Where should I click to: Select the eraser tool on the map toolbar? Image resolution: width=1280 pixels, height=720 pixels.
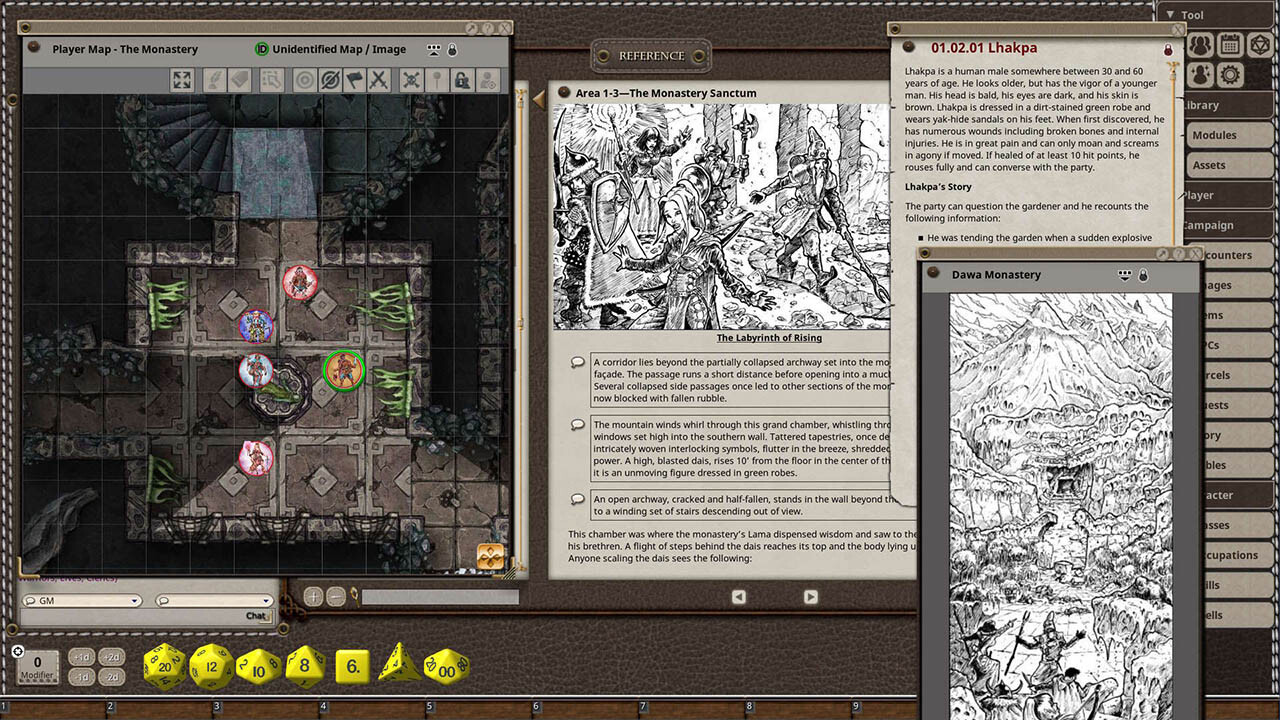click(243, 80)
